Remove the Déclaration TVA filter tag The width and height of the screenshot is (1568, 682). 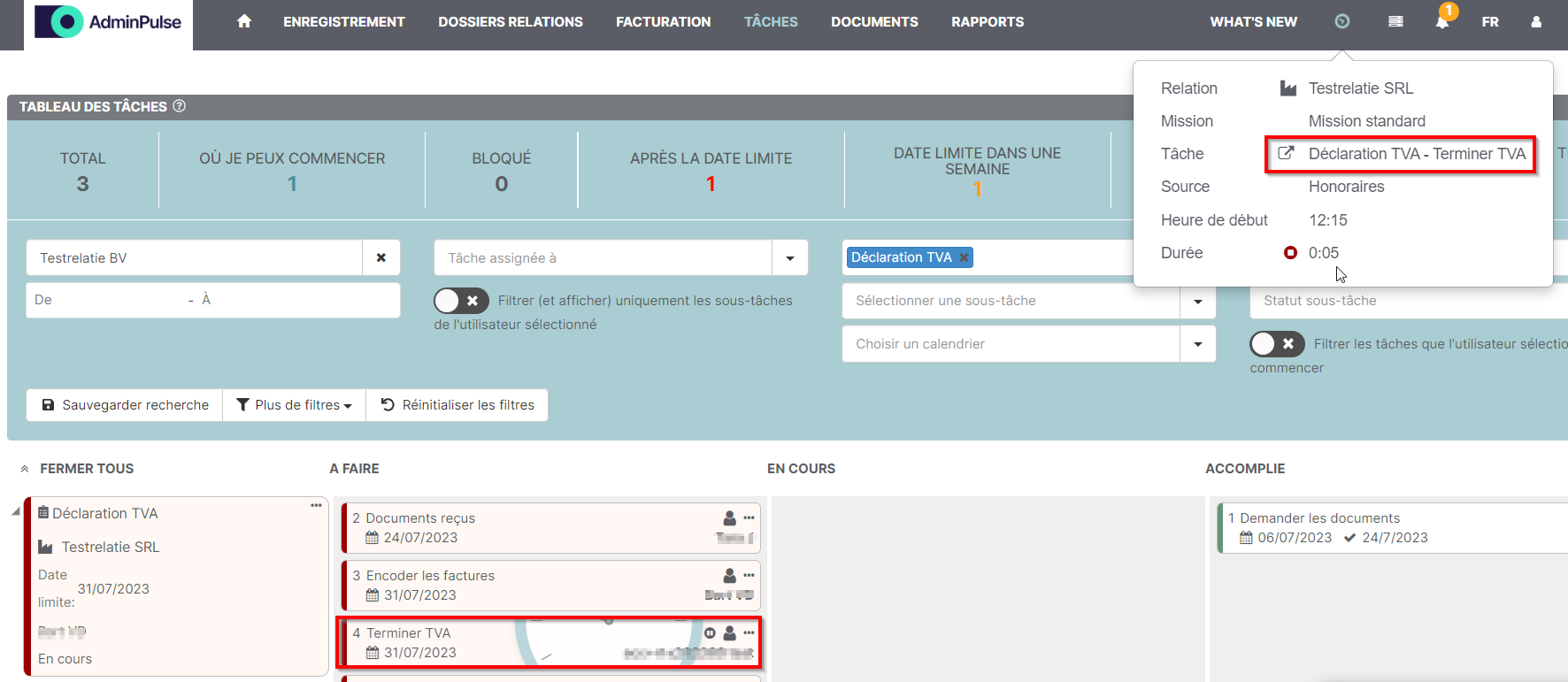965,257
